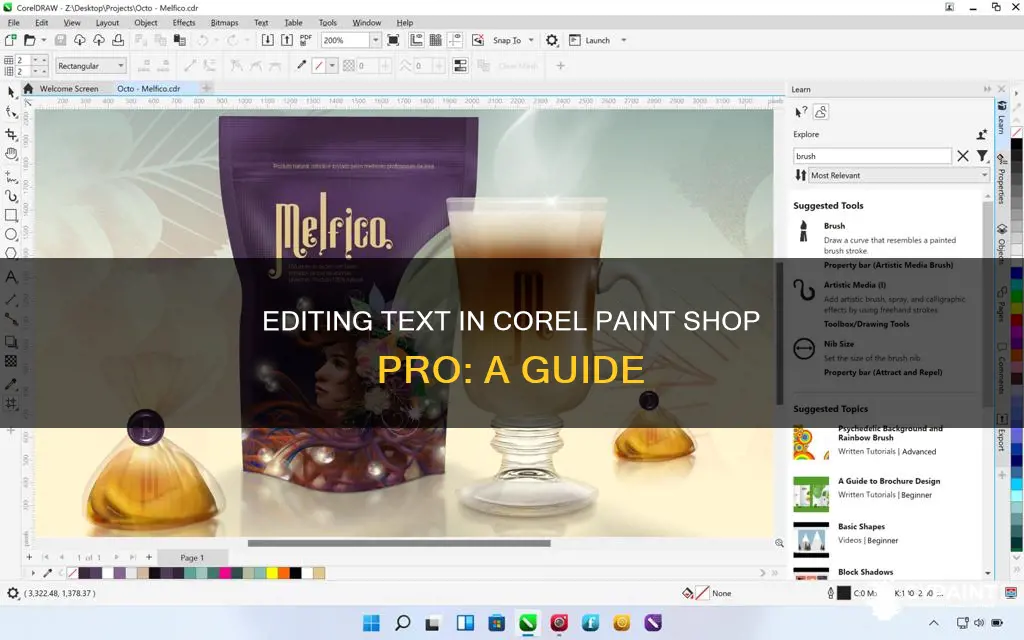Click the brush search field in Learn docker
This screenshot has height=640, width=1024.
tap(872, 156)
